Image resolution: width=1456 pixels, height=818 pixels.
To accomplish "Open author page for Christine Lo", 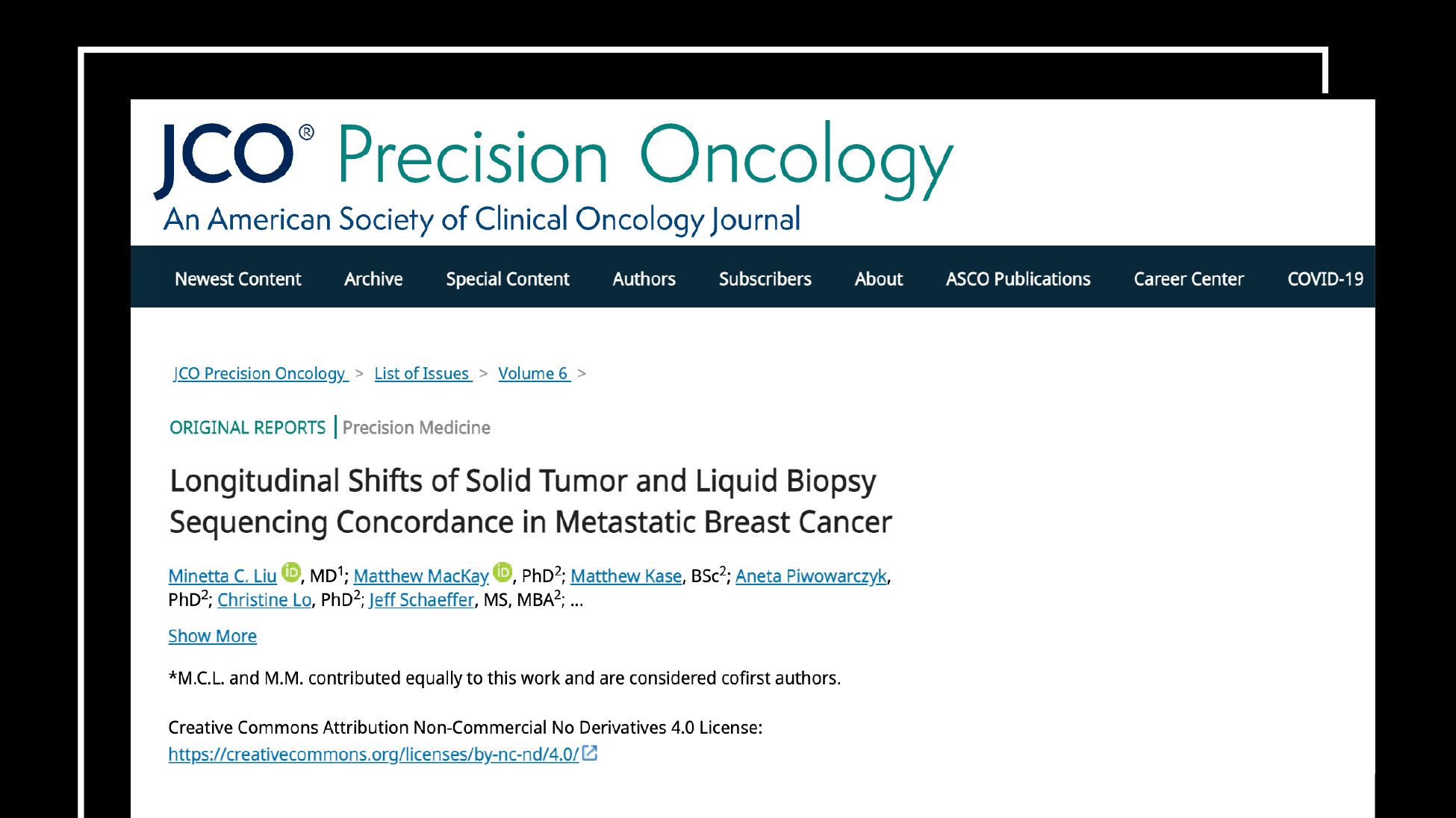I will click(x=264, y=600).
